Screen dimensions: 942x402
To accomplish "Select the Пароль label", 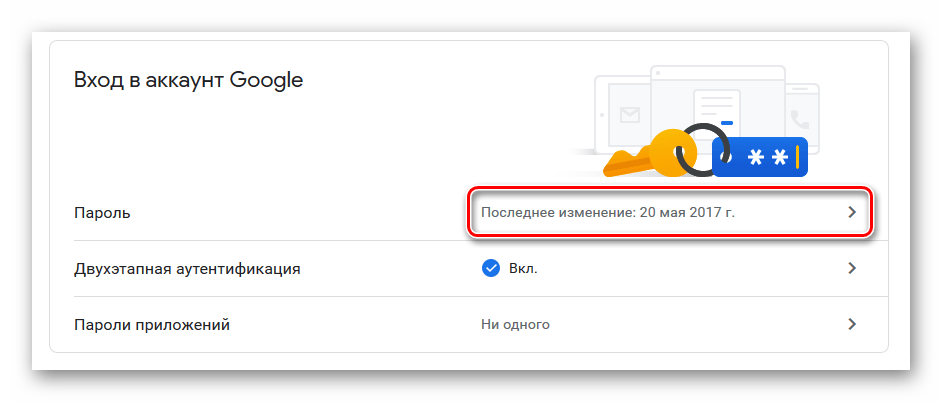I will (x=103, y=213).
